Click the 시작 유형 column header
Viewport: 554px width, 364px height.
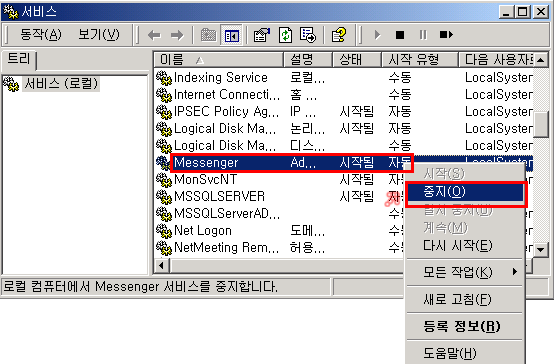click(x=420, y=59)
